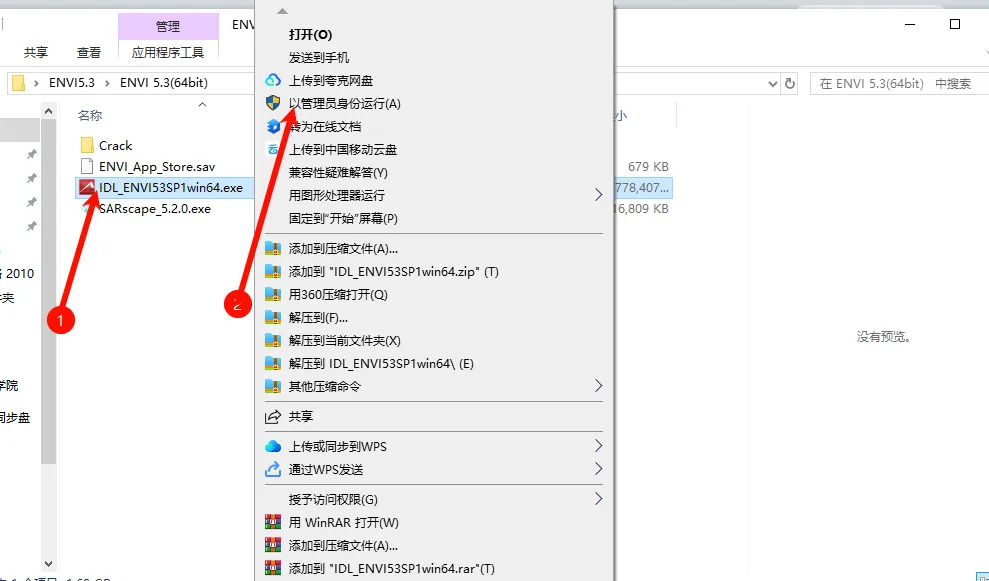Expand 授予访问权限(G) submenu arrow

click(x=598, y=499)
